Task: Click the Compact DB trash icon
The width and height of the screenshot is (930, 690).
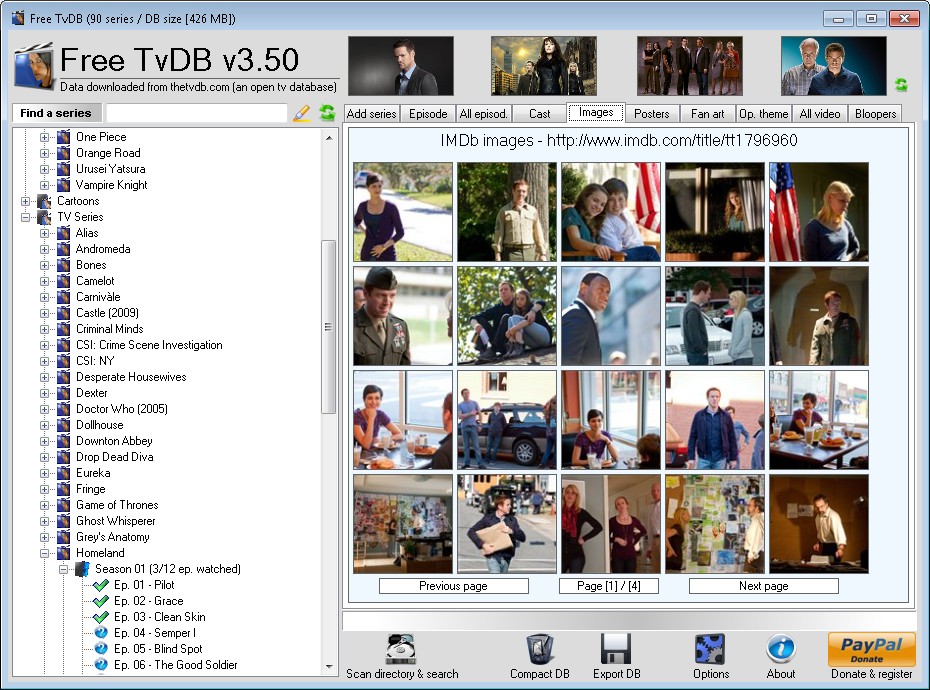Action: point(539,649)
